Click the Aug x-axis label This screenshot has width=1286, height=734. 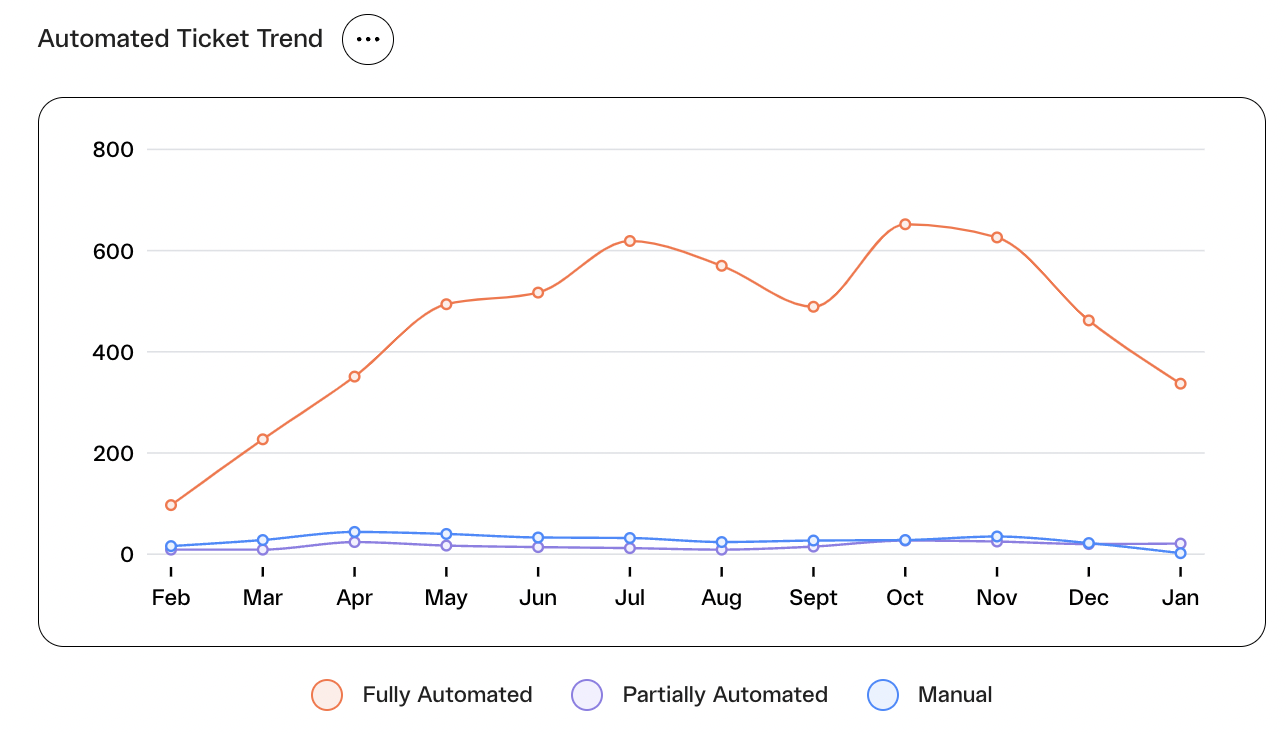[721, 598]
